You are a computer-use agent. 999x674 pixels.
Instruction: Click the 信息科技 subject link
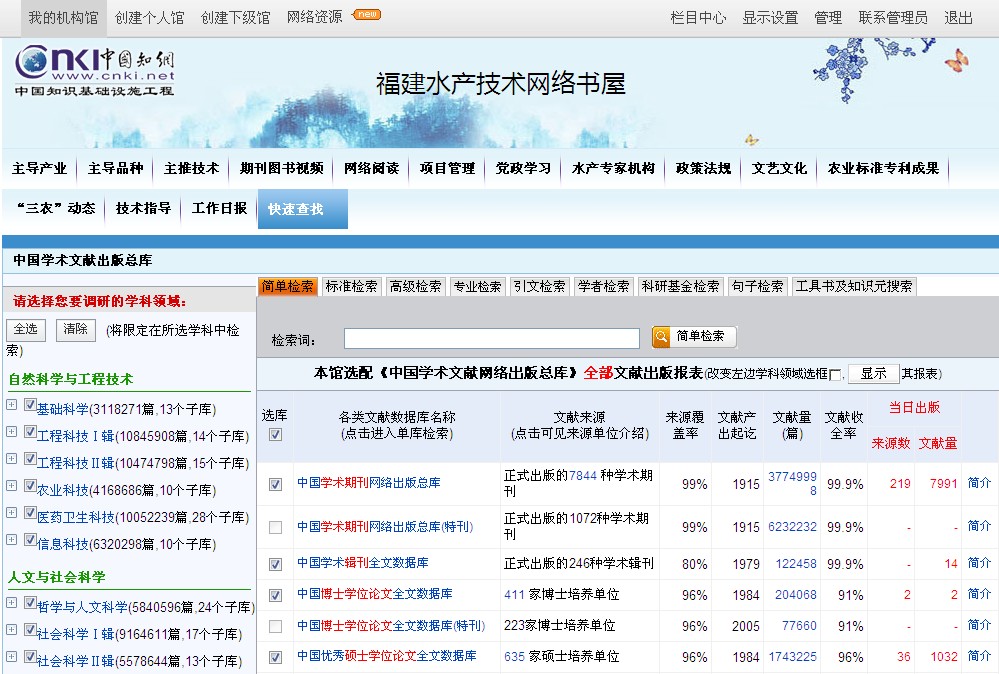[62, 545]
